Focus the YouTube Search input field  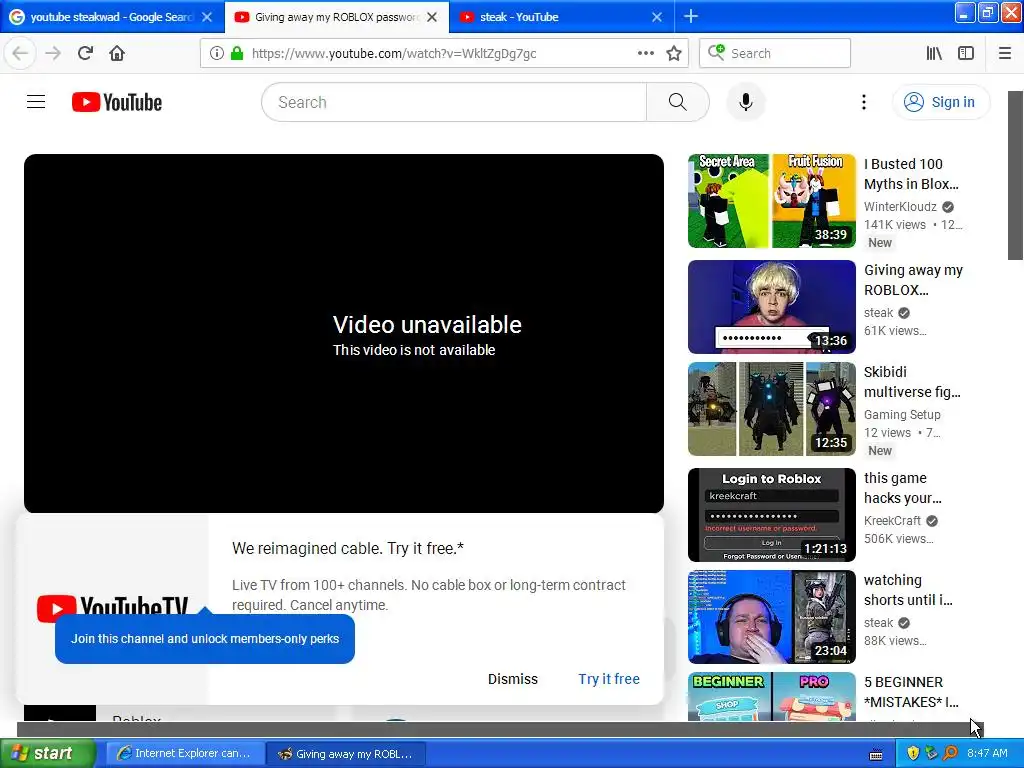click(454, 102)
